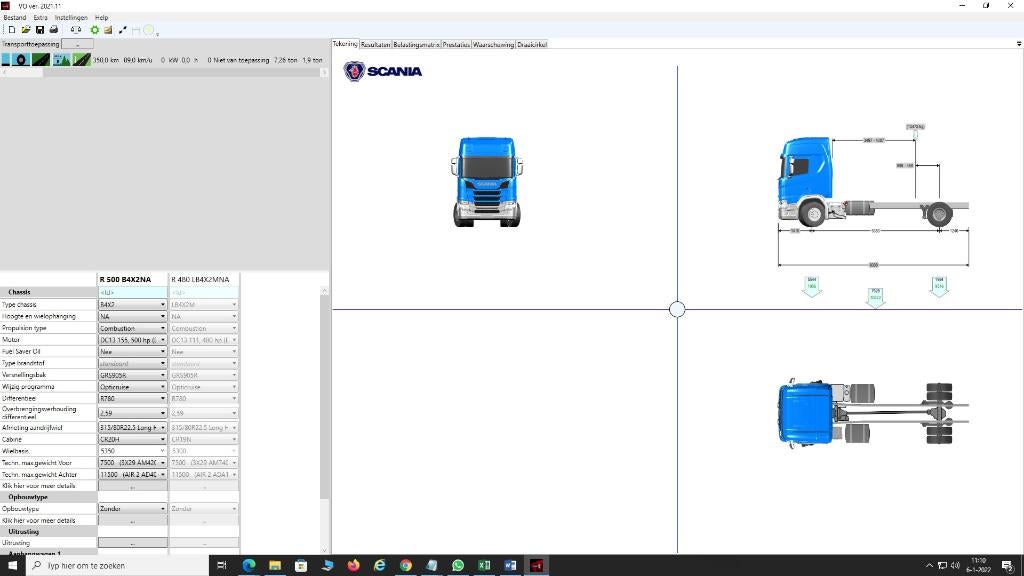1024x576 pixels.
Task: Open Cabine CR20H dropdown
Action: pos(133,440)
